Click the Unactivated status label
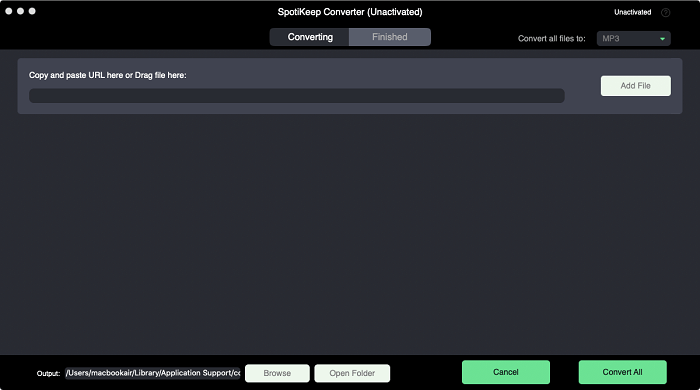 [633, 12]
